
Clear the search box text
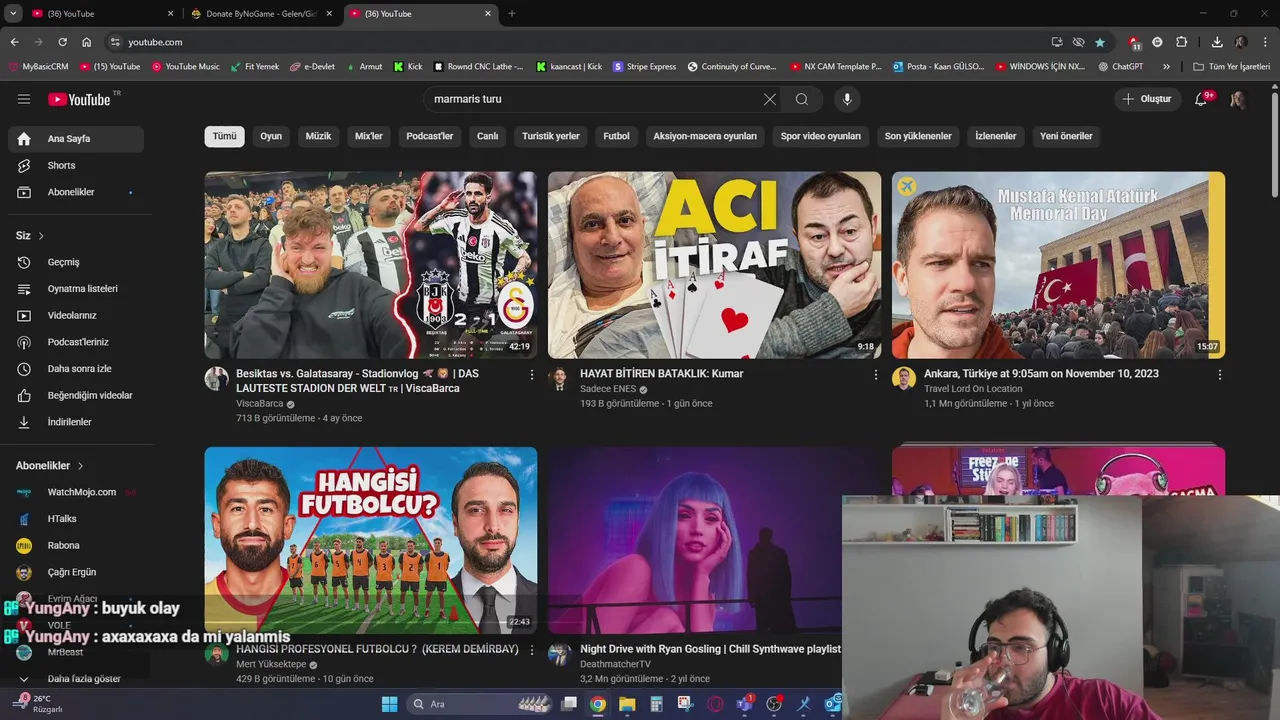pos(769,99)
